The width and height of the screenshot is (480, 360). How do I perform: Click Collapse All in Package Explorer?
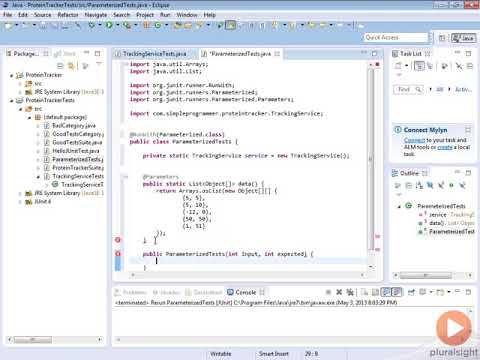point(60,66)
